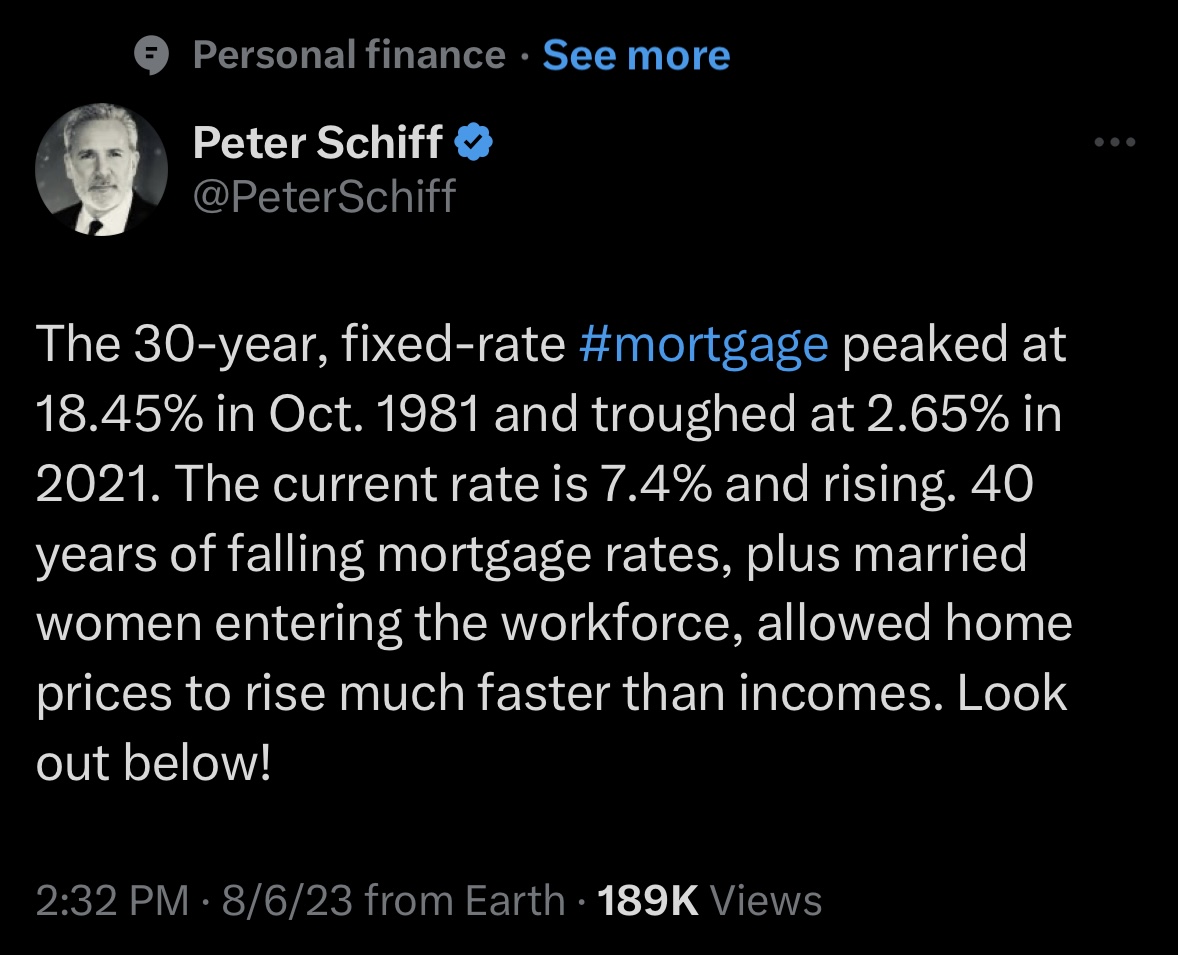Click the blue verified checkmark badge
The width and height of the screenshot is (1178, 955).
pos(474,142)
